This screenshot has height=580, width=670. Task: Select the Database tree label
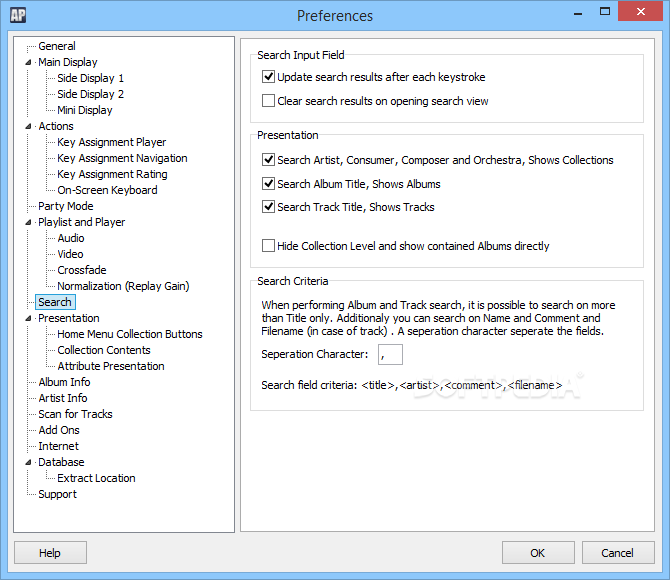point(61,462)
